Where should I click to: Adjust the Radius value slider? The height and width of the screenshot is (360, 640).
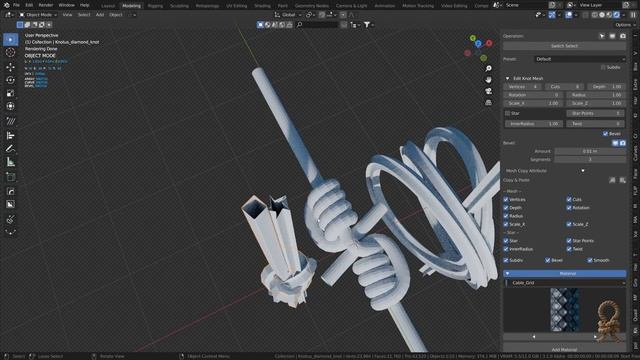tap(596, 95)
